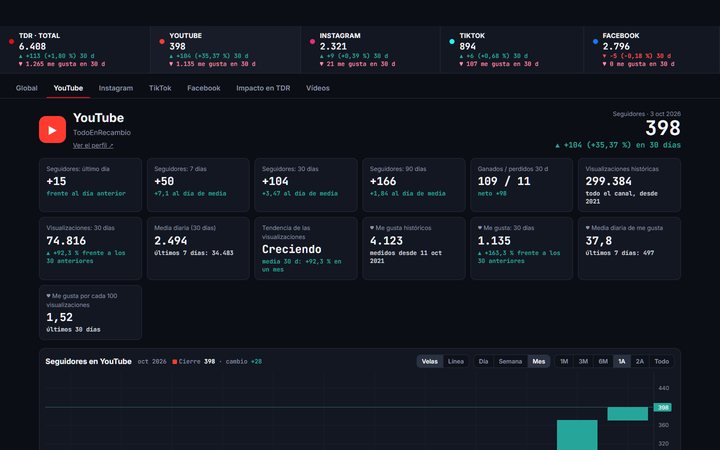This screenshot has height=450, width=720.
Task: Click the red Cierre legend square
Action: pos(174,362)
